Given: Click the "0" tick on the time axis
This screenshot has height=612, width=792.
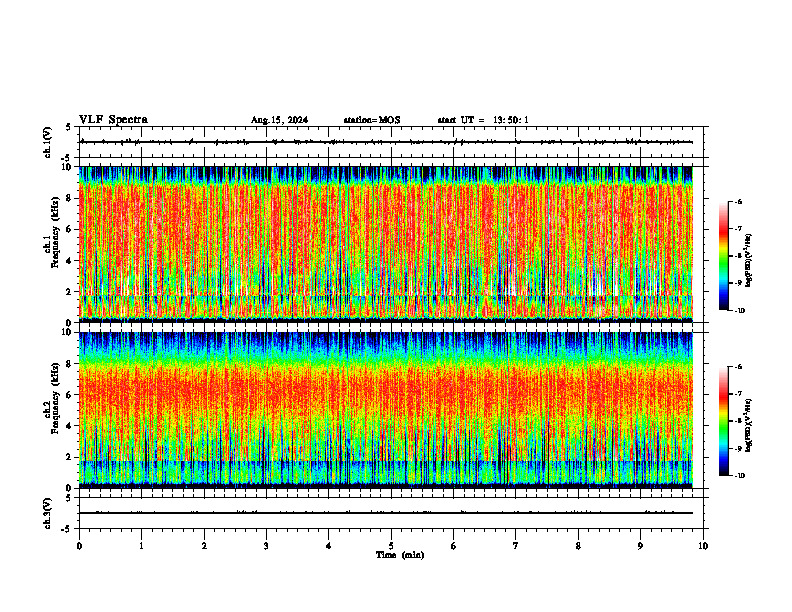Looking at the screenshot, I should pyautogui.click(x=79, y=546).
